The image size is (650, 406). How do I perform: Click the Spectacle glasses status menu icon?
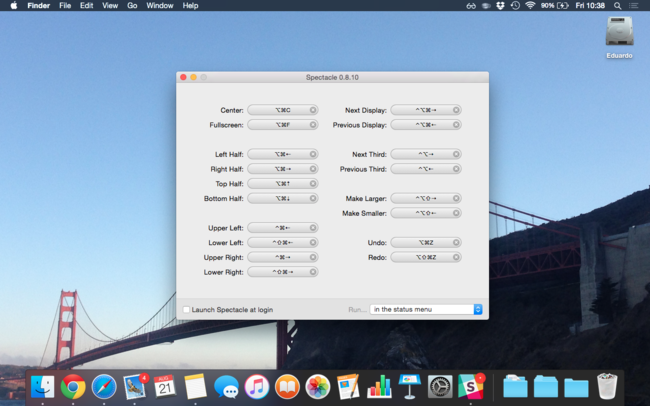tap(471, 6)
